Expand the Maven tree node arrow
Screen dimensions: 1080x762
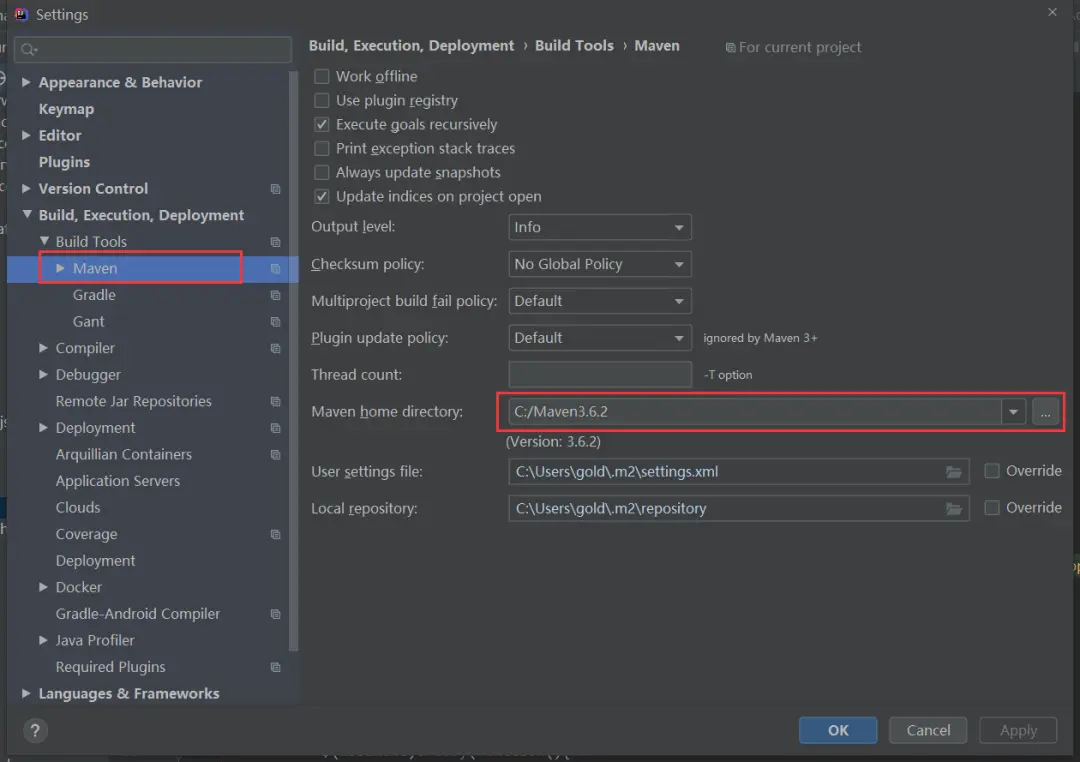click(x=61, y=268)
